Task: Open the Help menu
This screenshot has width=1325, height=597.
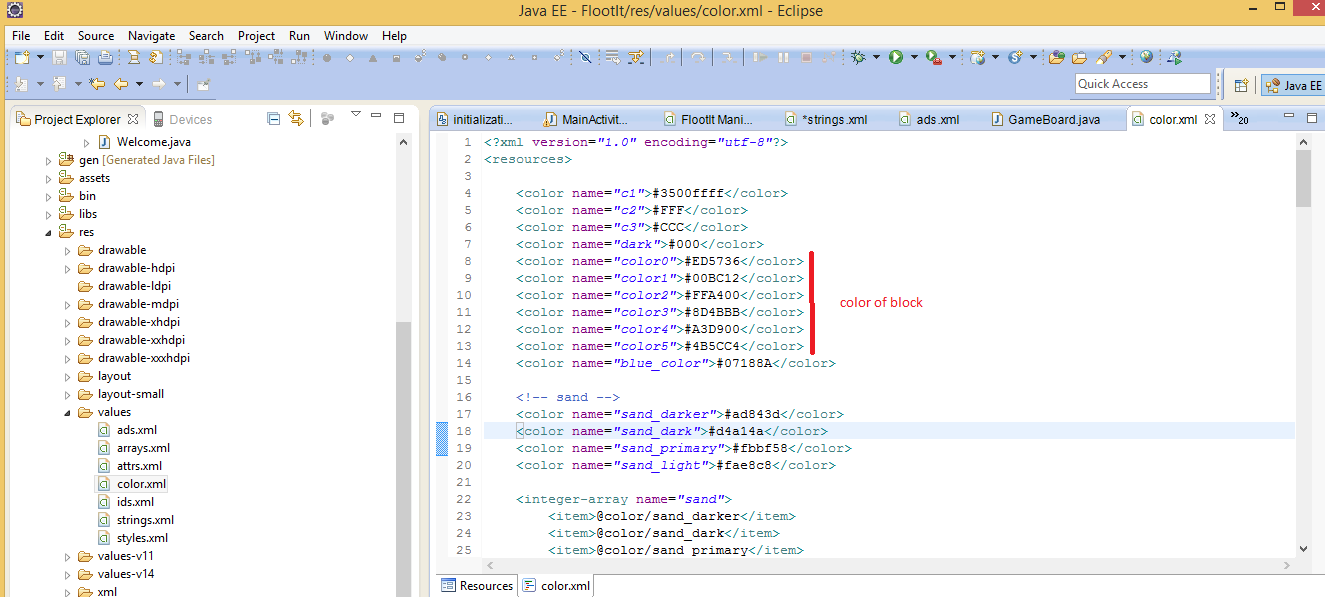Action: (394, 35)
